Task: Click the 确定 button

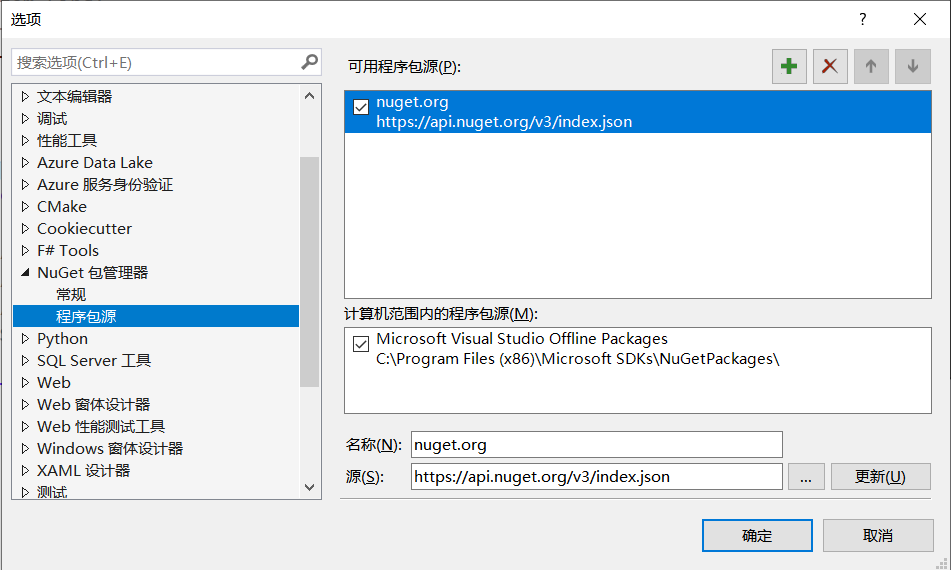Action: (x=757, y=535)
